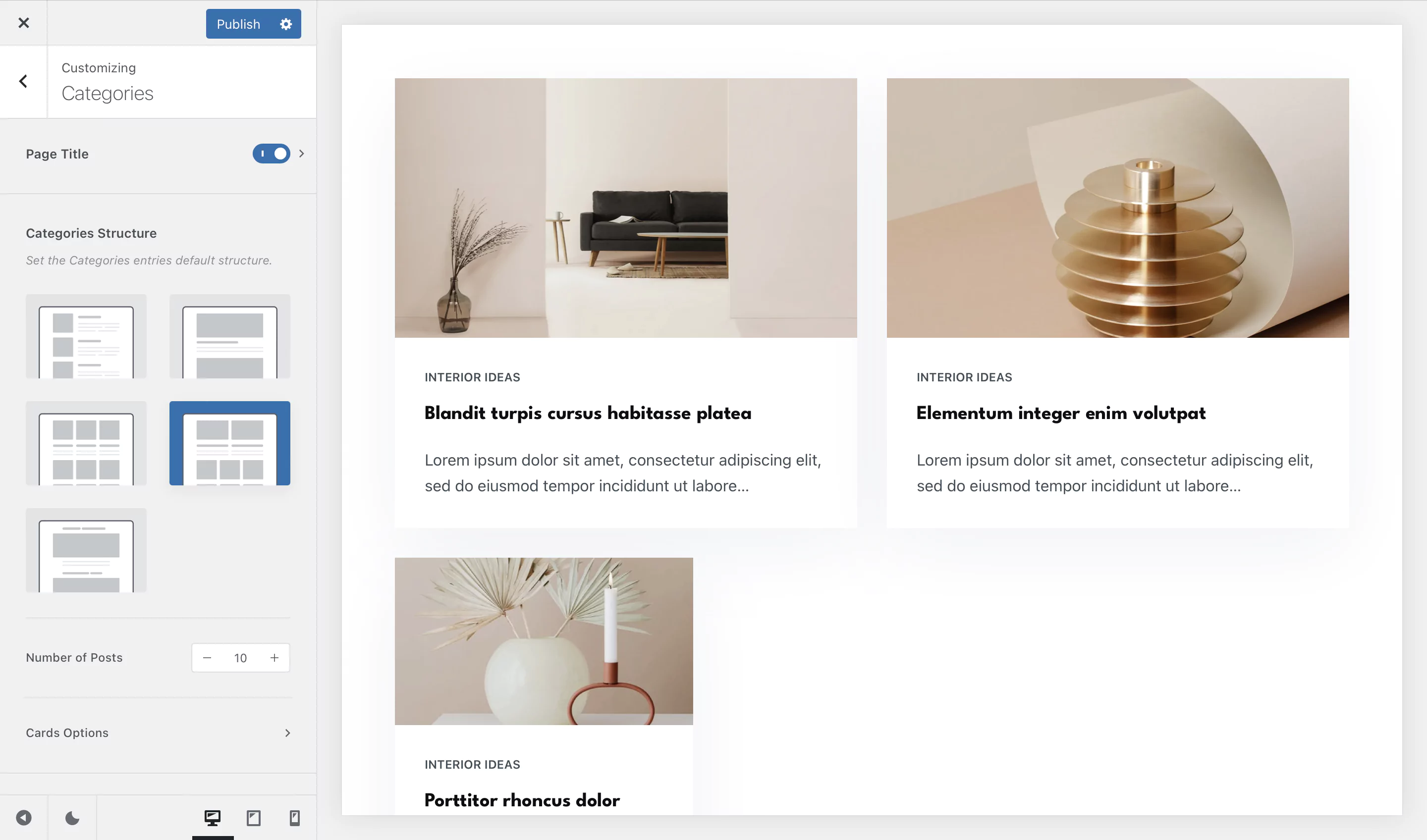Expand Cards Options panel
1427x840 pixels.
click(158, 733)
